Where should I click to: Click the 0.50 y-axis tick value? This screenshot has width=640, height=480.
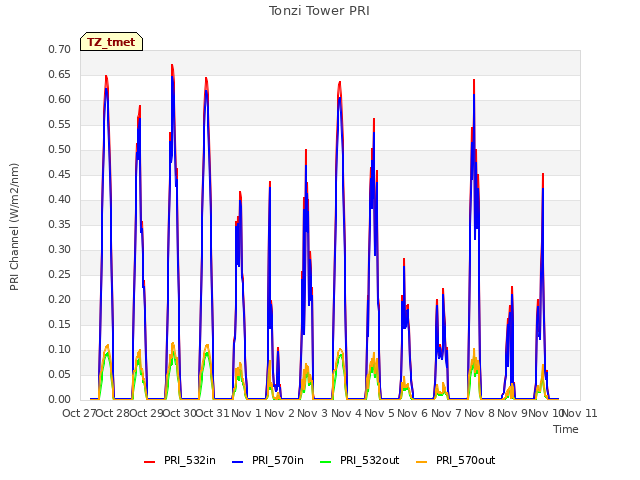(x=60, y=149)
